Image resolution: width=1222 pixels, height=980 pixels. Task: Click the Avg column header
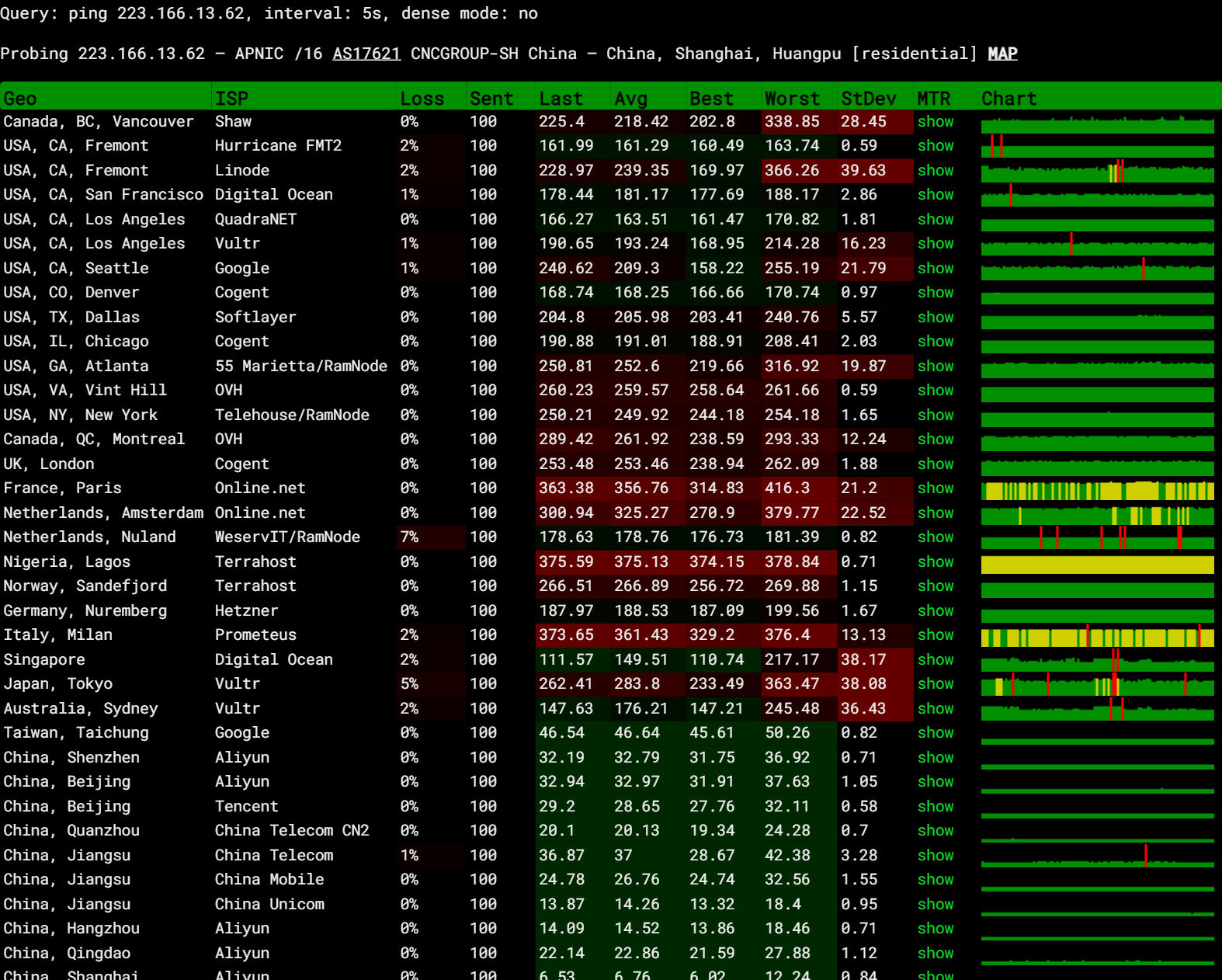tap(630, 99)
